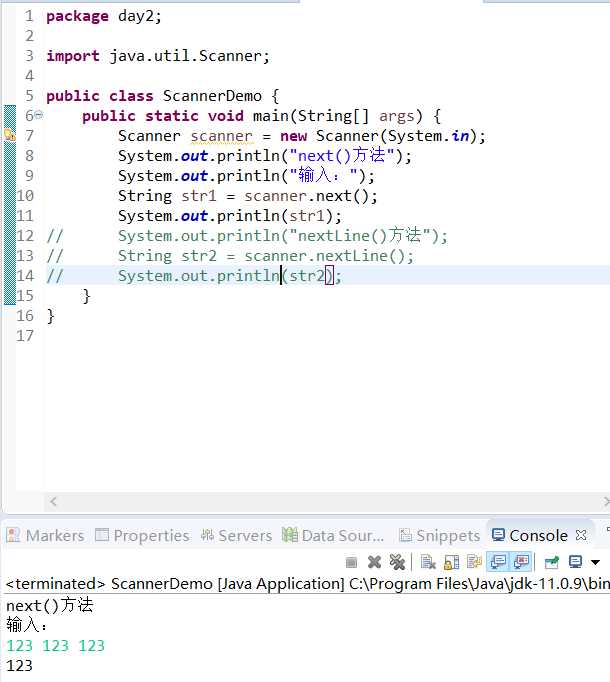Click the underlined 'scanner' variable on line 7

pos(221,136)
